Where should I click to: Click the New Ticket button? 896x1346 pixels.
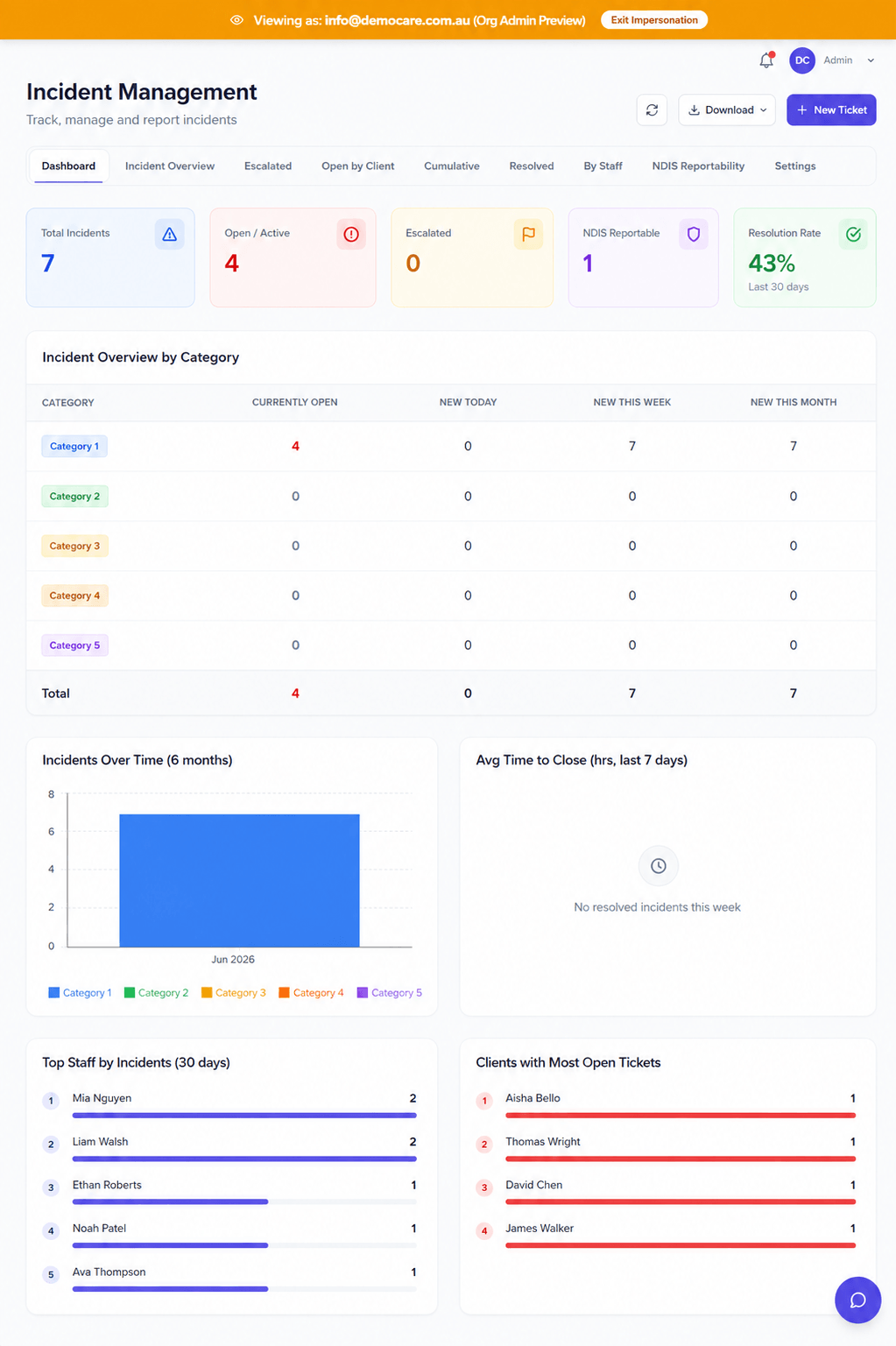click(831, 109)
